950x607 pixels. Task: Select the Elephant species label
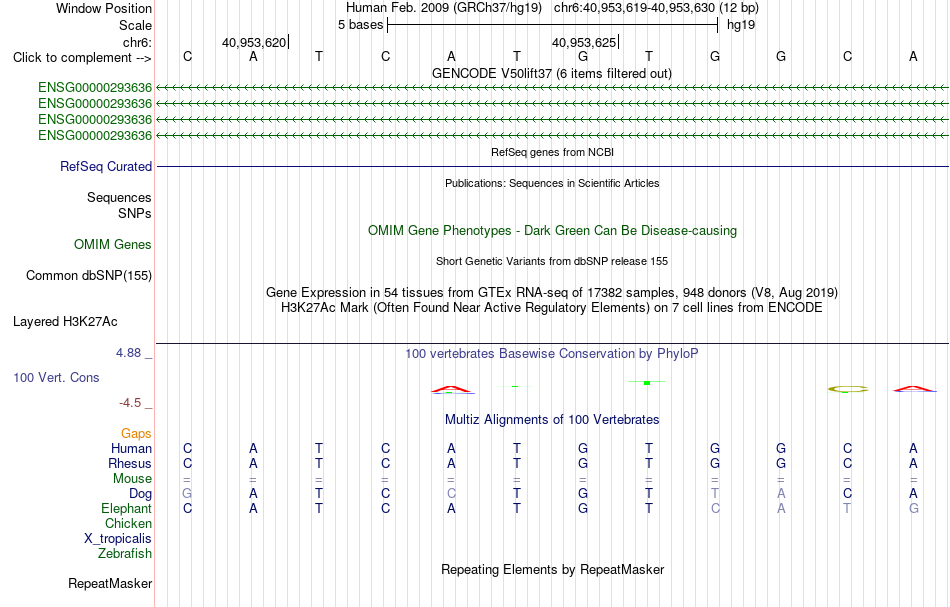(127, 509)
